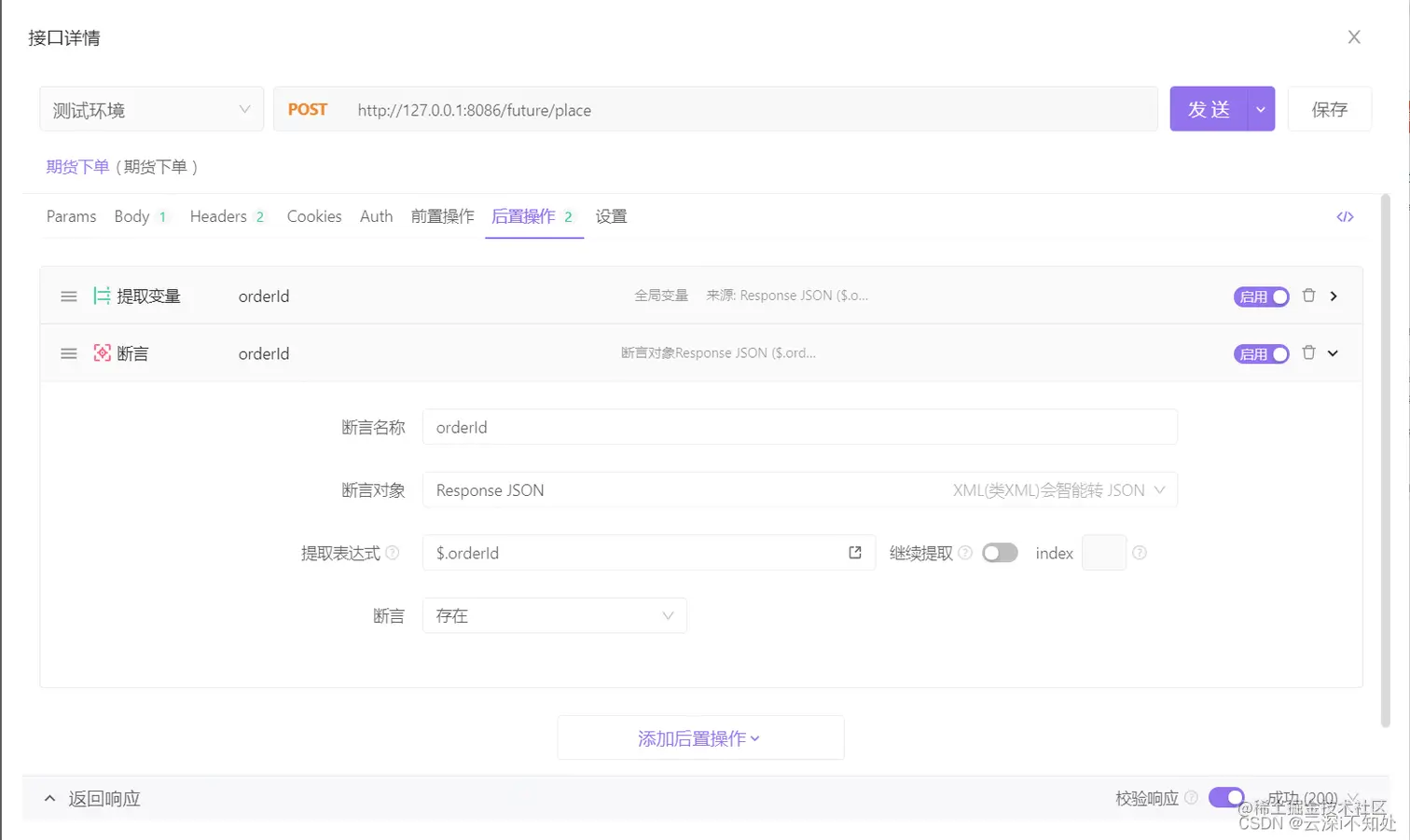The image size is (1410, 840).
Task: Open the 成功(200) response dropdown
Action: [x=1312, y=799]
